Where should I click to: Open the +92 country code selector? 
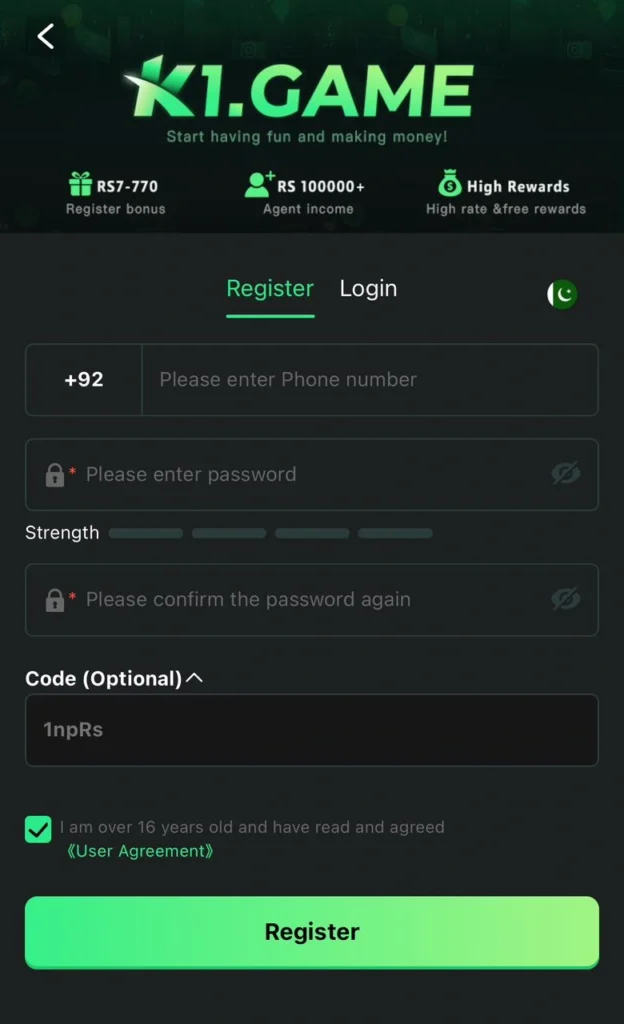click(84, 380)
